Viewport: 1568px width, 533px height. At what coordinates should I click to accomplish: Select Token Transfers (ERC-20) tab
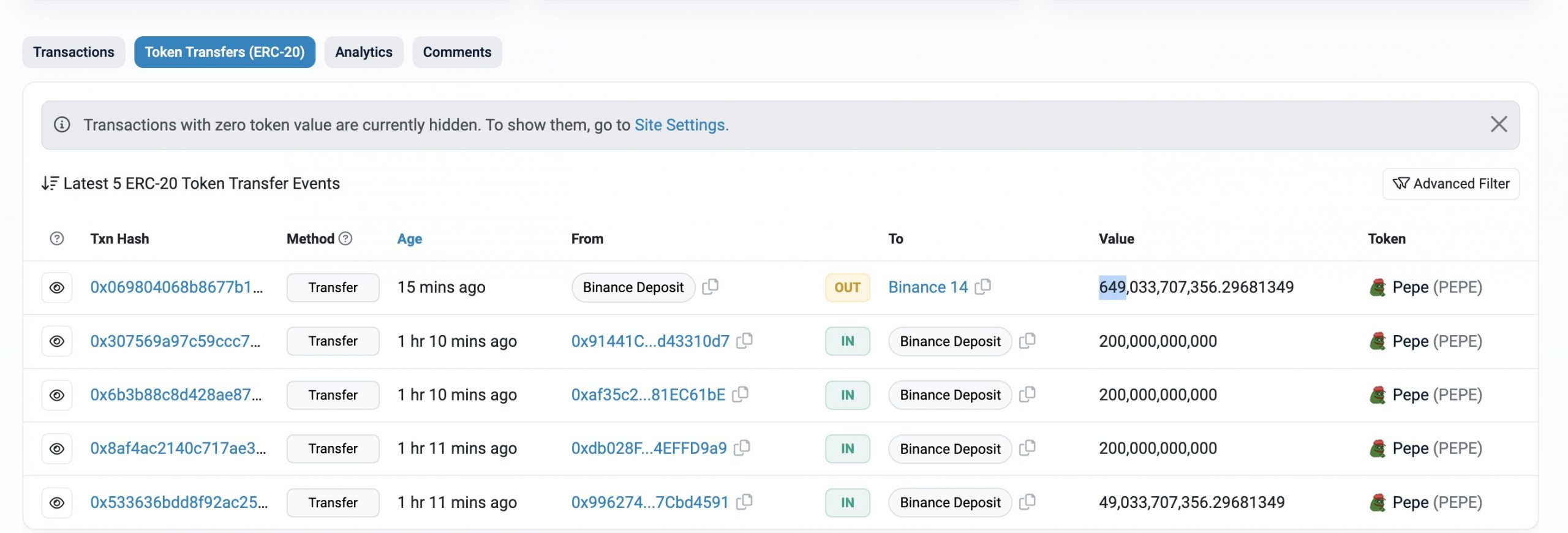(x=225, y=52)
